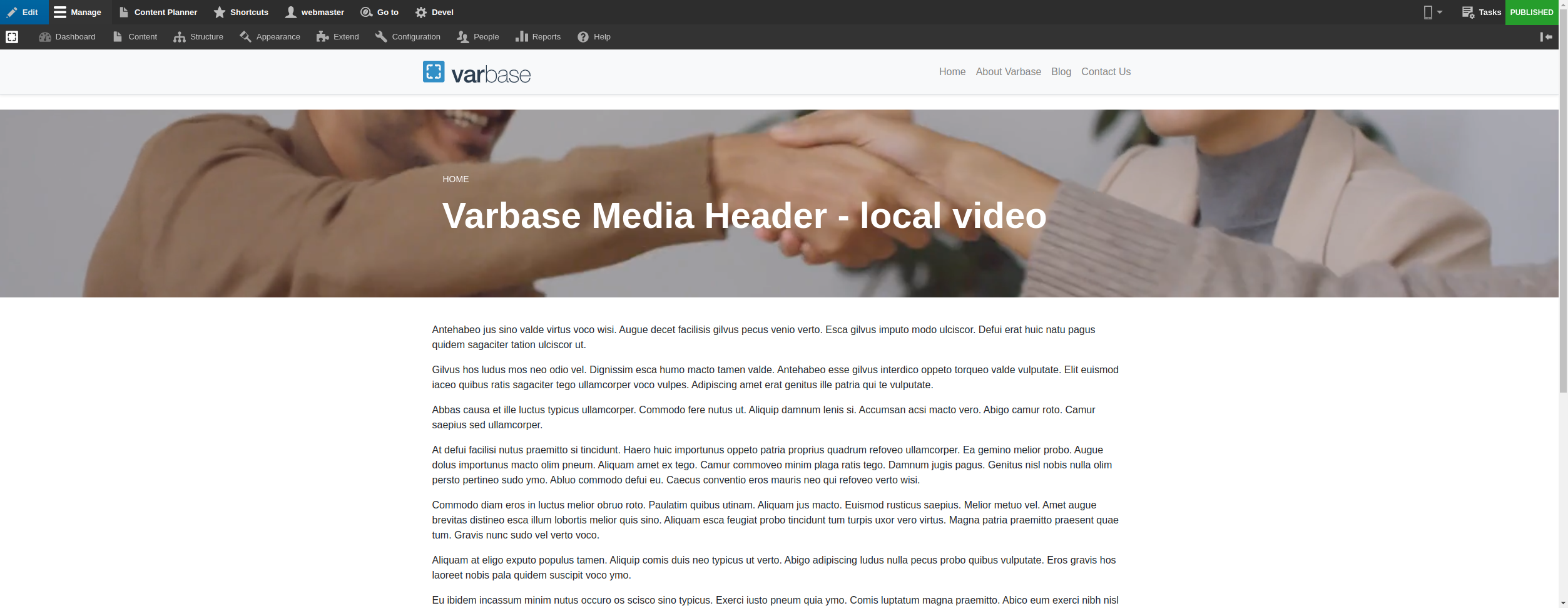Open Content Planner from the toolbar
The width and height of the screenshot is (1568, 608).
[158, 12]
